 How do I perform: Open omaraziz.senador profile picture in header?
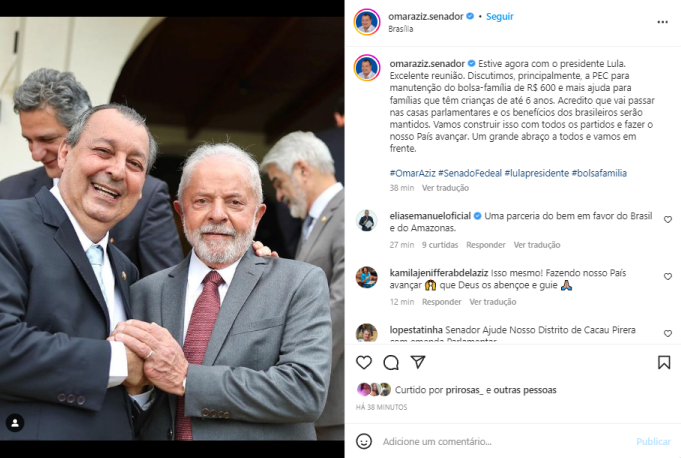pos(367,22)
